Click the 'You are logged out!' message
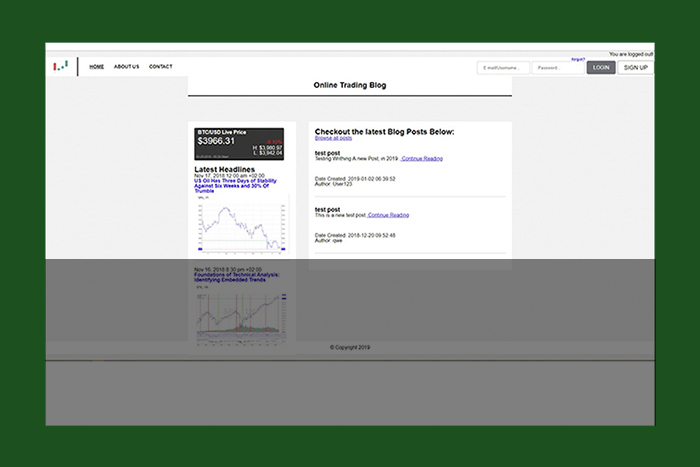 tap(631, 54)
